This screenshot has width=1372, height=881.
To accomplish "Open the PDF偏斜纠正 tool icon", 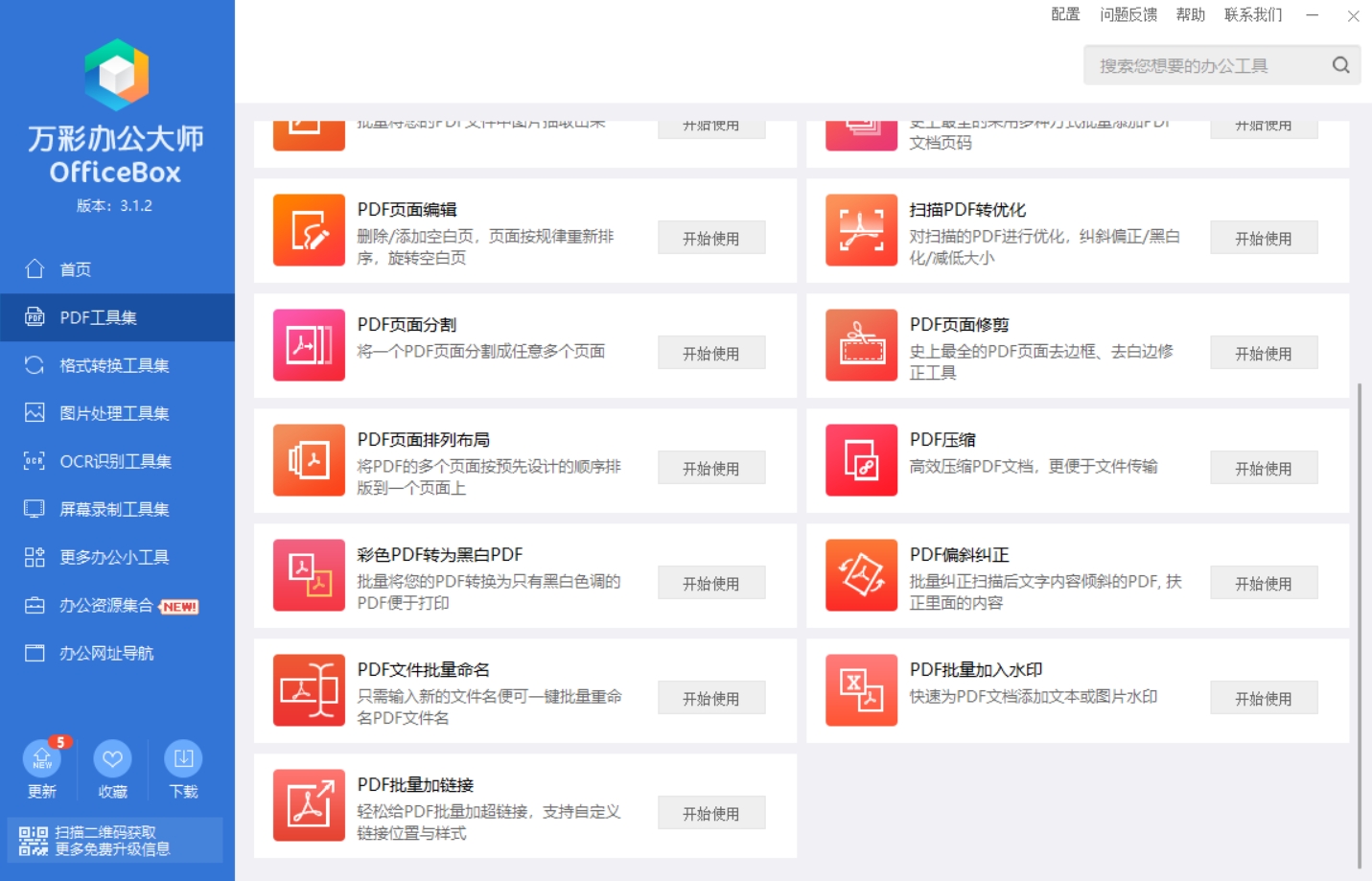I will tap(861, 575).
